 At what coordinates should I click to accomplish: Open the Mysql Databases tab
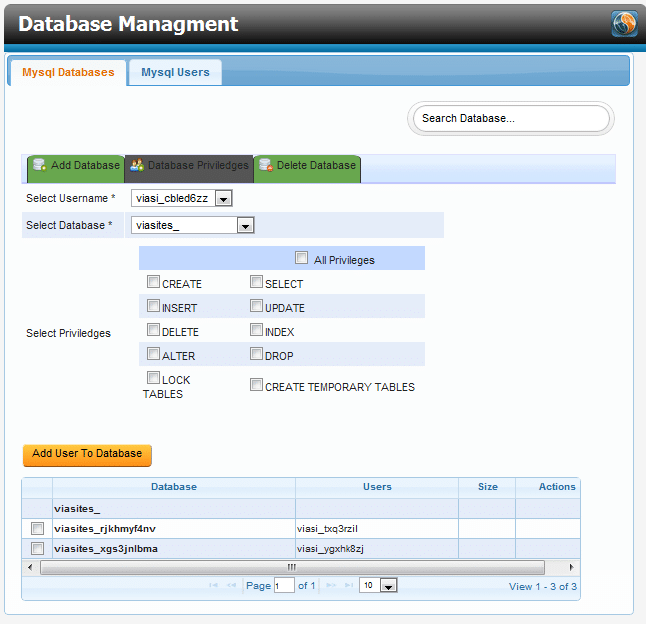(68, 72)
